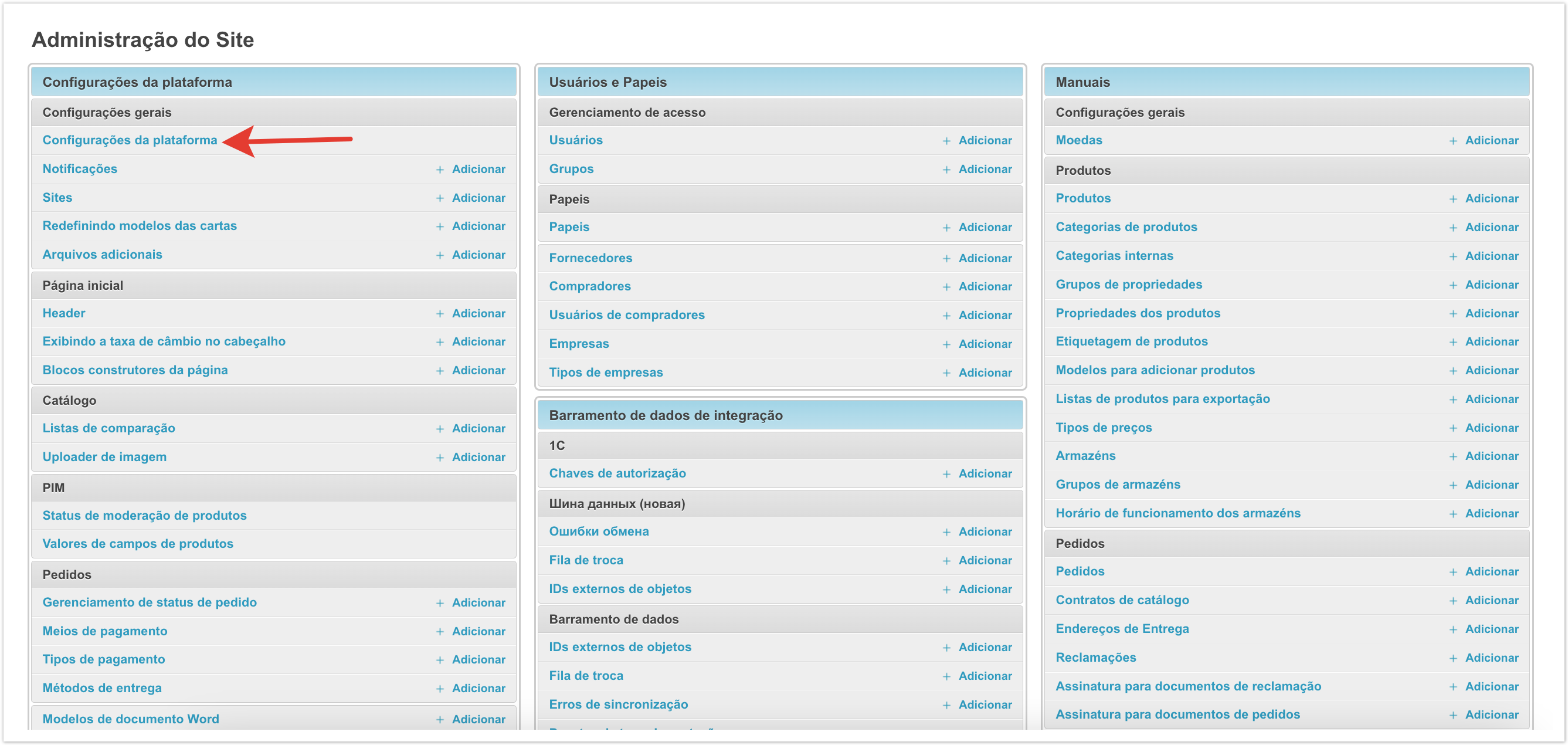Screen dimensions: 1568x745
Task: Open Categorias de produtos list
Action: pyautogui.click(x=1125, y=227)
